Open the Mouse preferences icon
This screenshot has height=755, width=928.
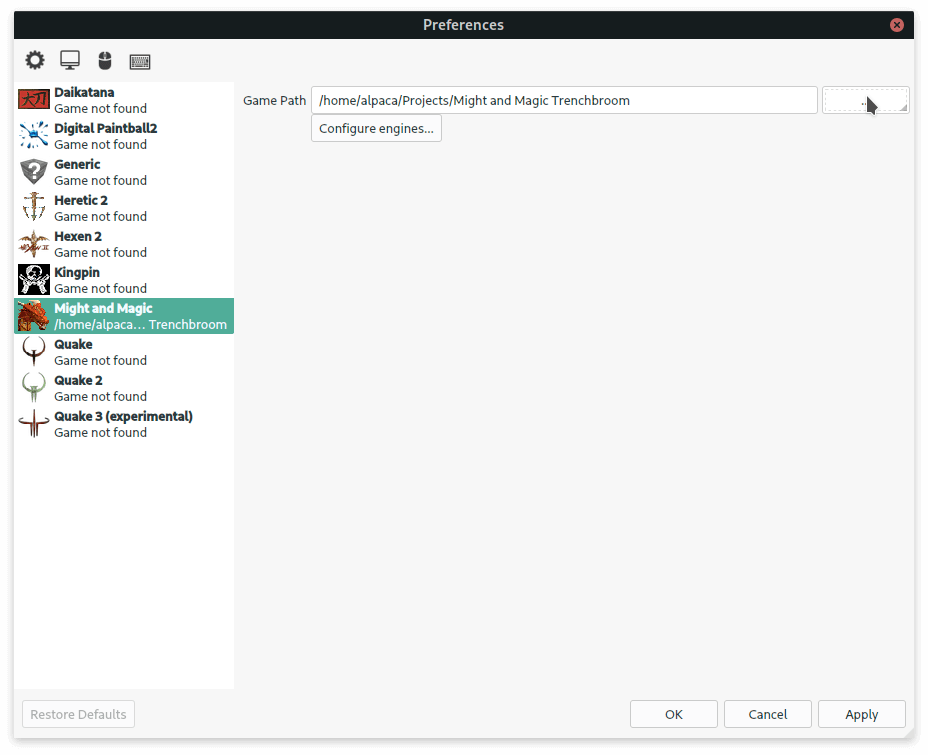[x=105, y=61]
